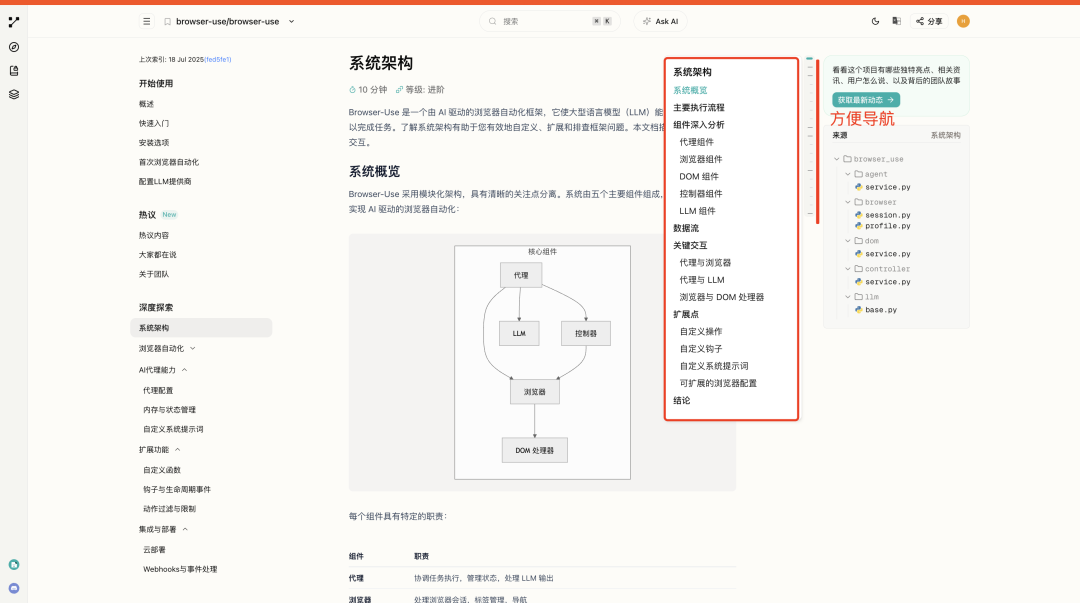Click the language translate icon

[x=896, y=21]
